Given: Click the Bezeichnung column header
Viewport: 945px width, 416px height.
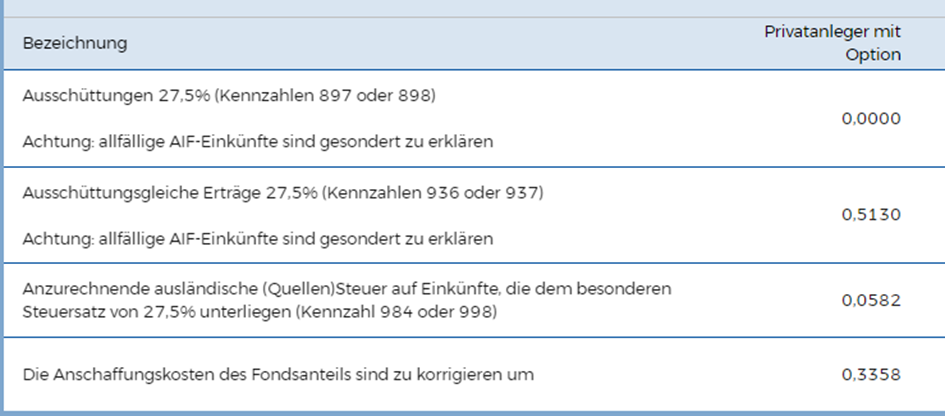Looking at the screenshot, I should [75, 43].
